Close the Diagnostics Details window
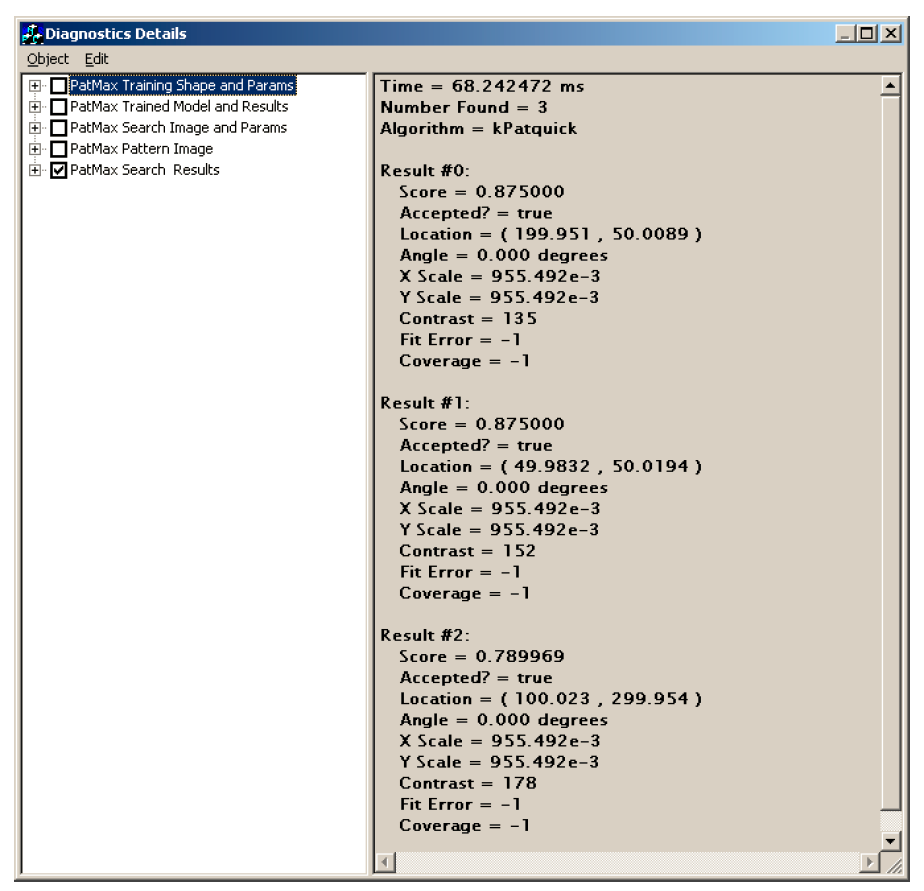Image resolution: width=924 pixels, height=891 pixels. point(890,35)
